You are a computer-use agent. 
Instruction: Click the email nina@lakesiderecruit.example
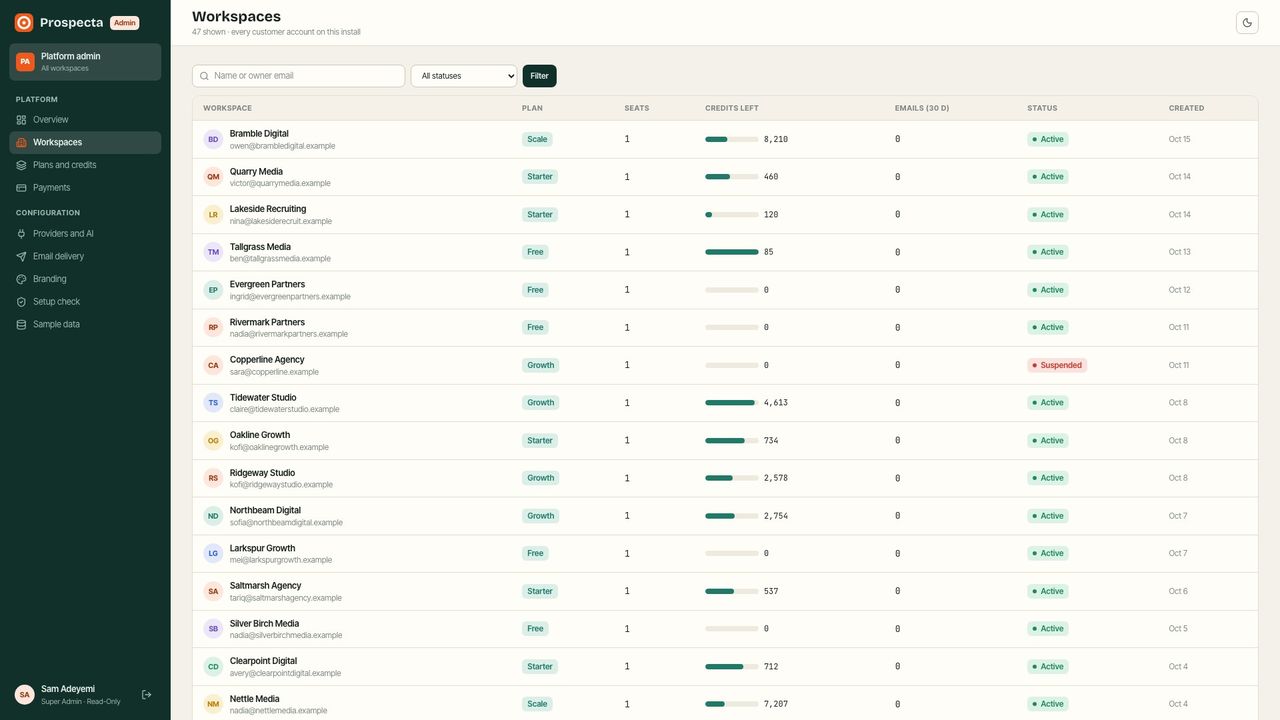(x=281, y=221)
